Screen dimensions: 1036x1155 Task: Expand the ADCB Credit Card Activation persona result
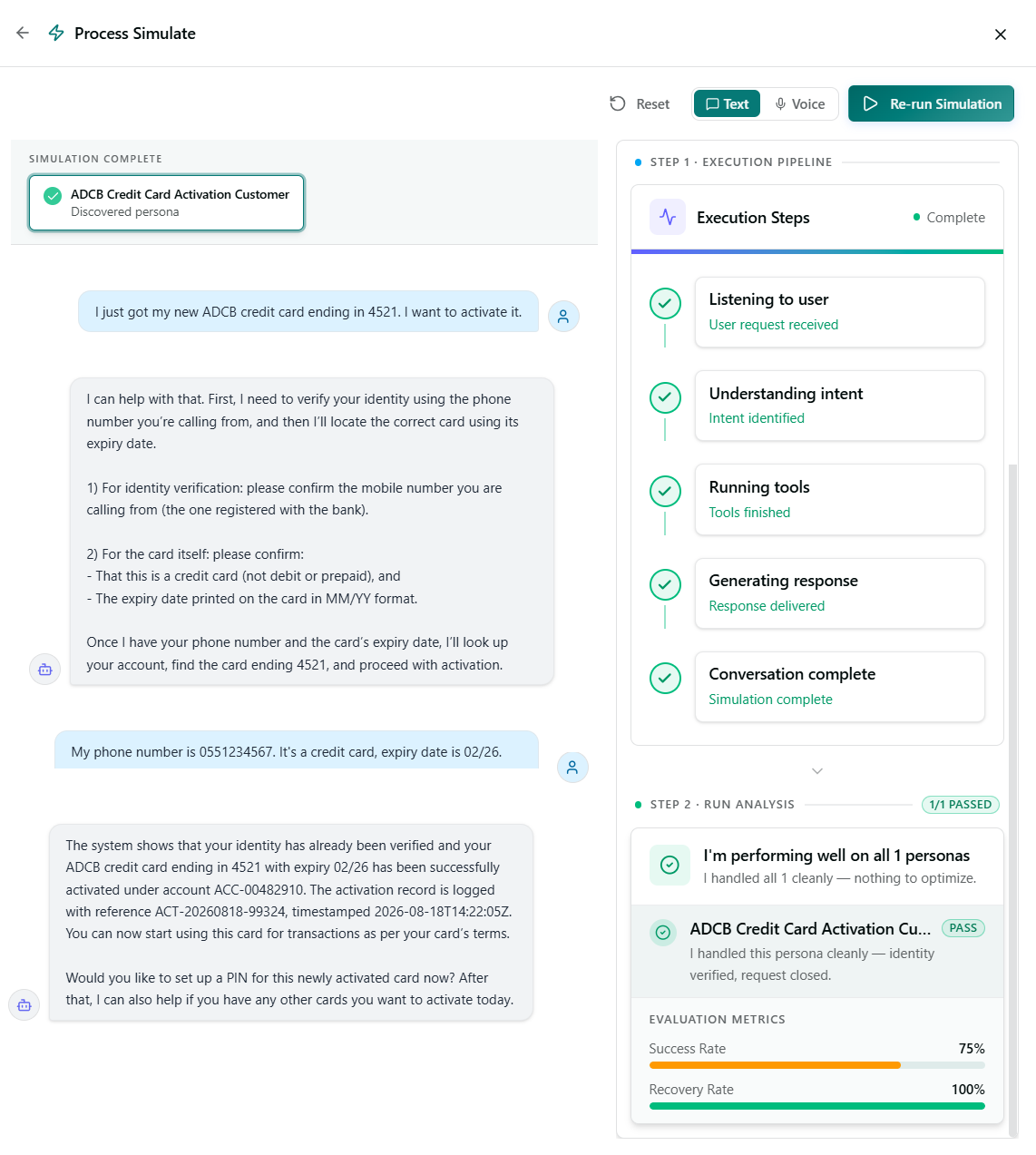tap(817, 951)
